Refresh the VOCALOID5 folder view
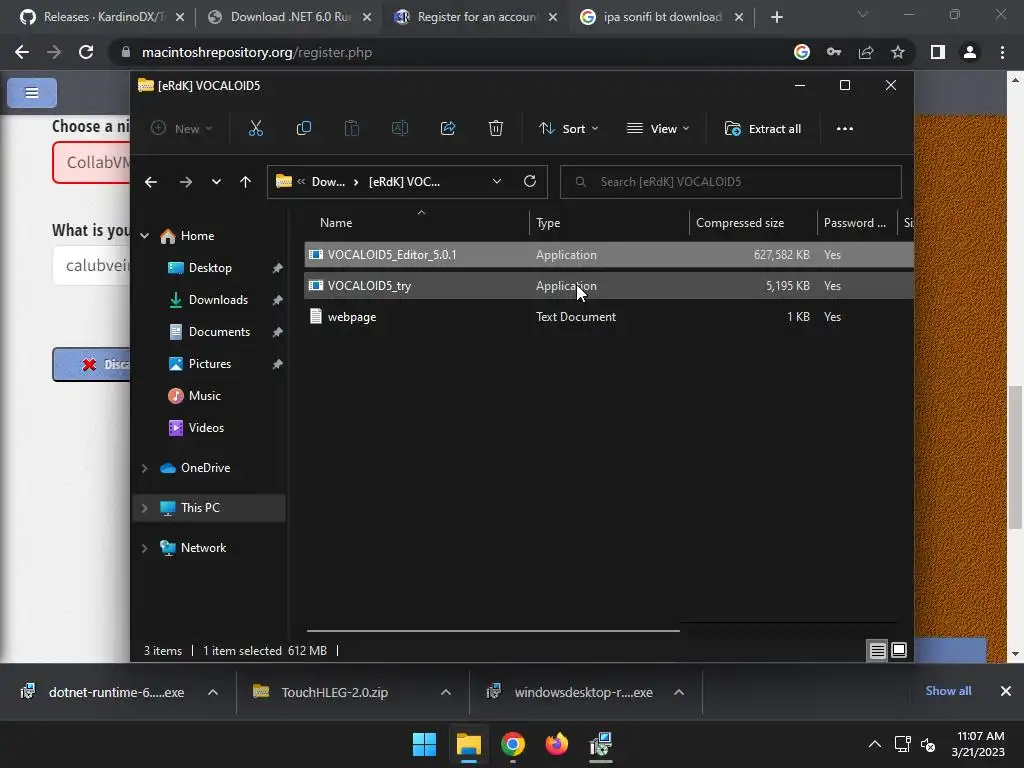Screen dimensions: 1024x768 tap(530, 182)
